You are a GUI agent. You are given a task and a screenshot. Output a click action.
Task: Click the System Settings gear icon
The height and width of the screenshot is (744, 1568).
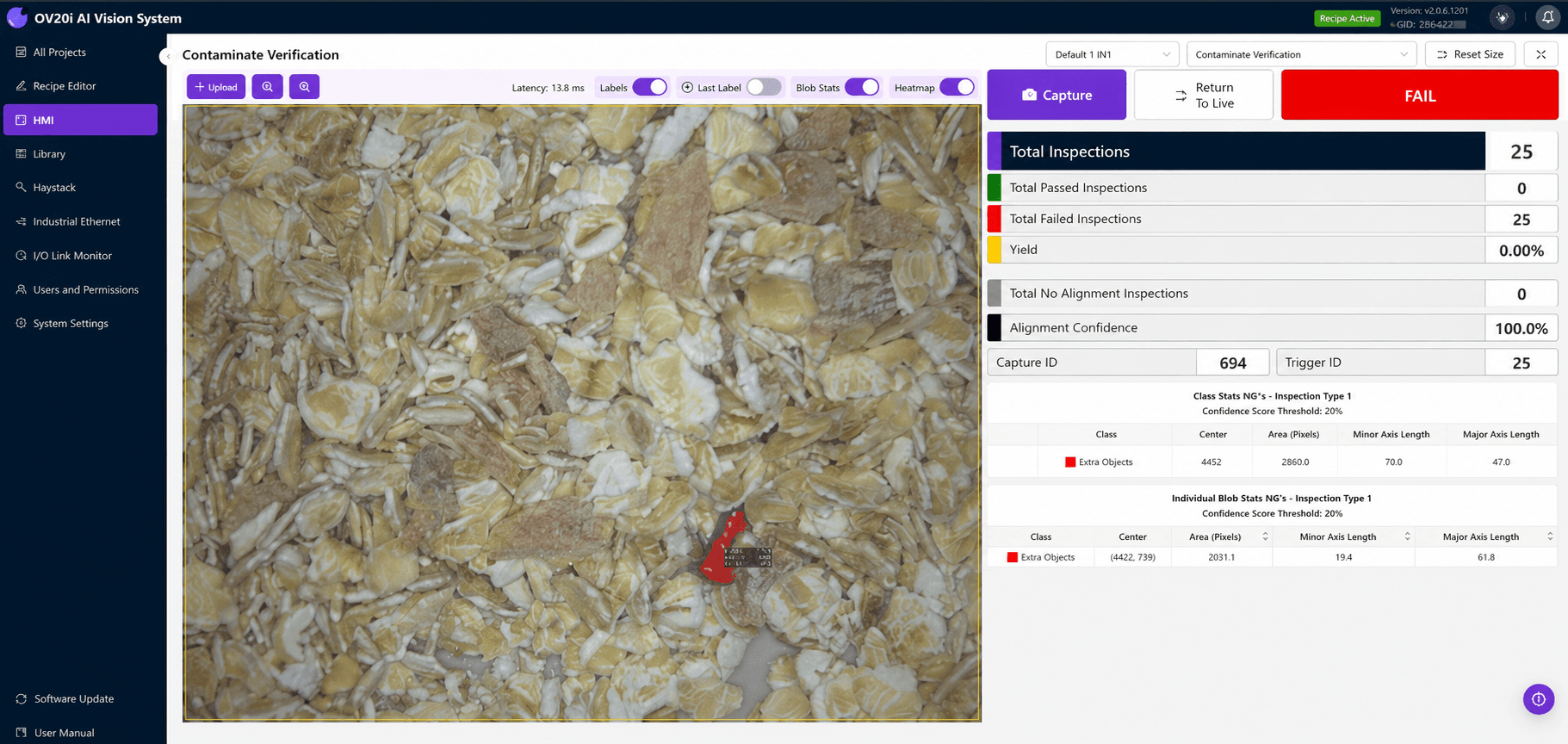[22, 323]
